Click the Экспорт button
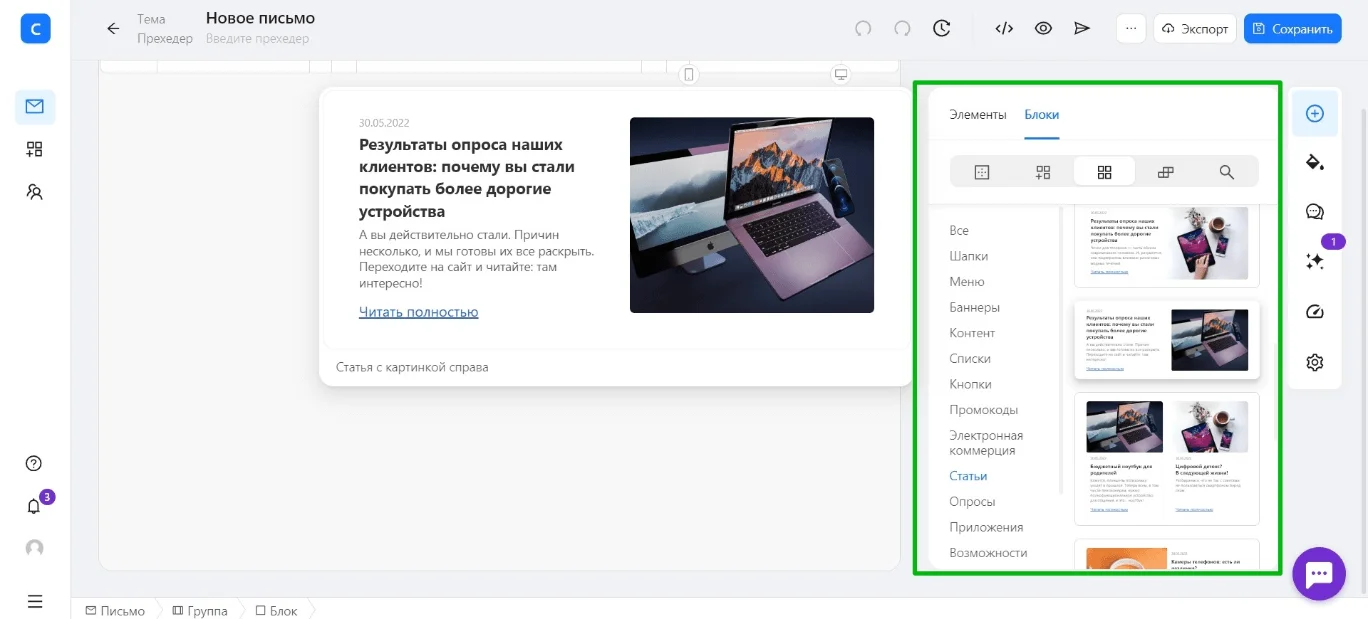This screenshot has height=619, width=1368. tap(1195, 28)
